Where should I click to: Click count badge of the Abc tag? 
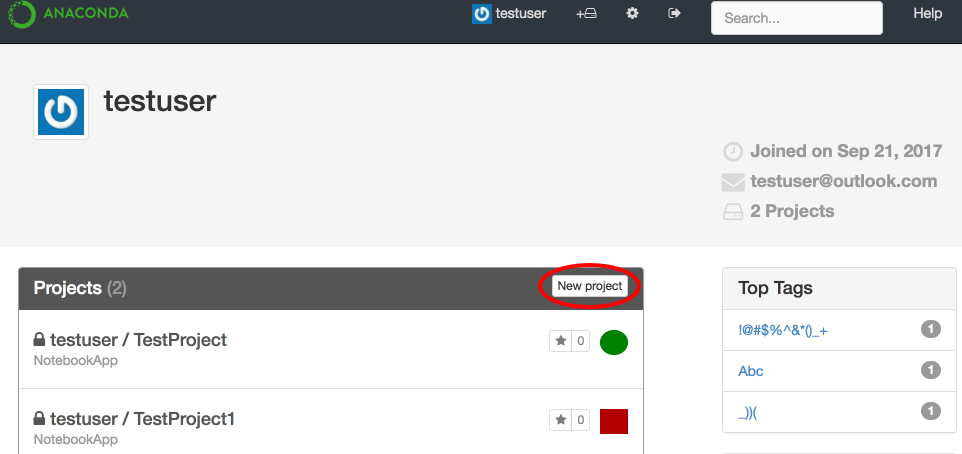coord(931,370)
